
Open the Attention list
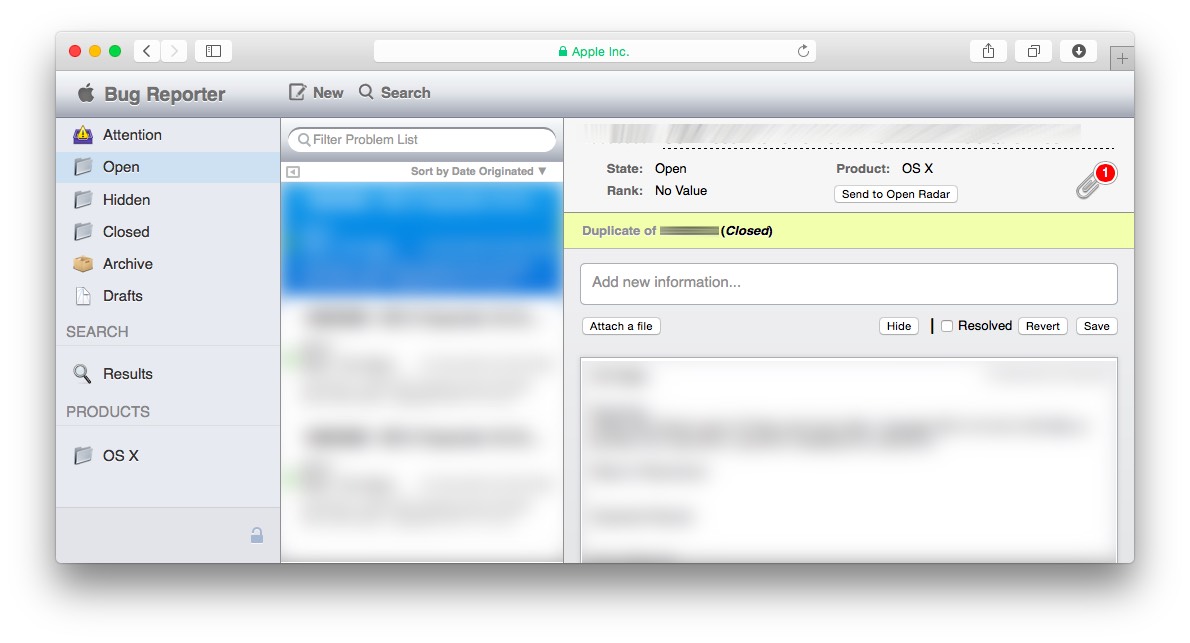click(x=132, y=134)
